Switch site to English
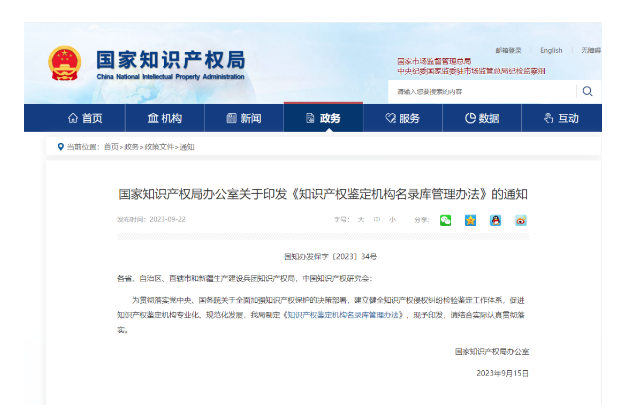The height and width of the screenshot is (418, 628). click(x=551, y=50)
